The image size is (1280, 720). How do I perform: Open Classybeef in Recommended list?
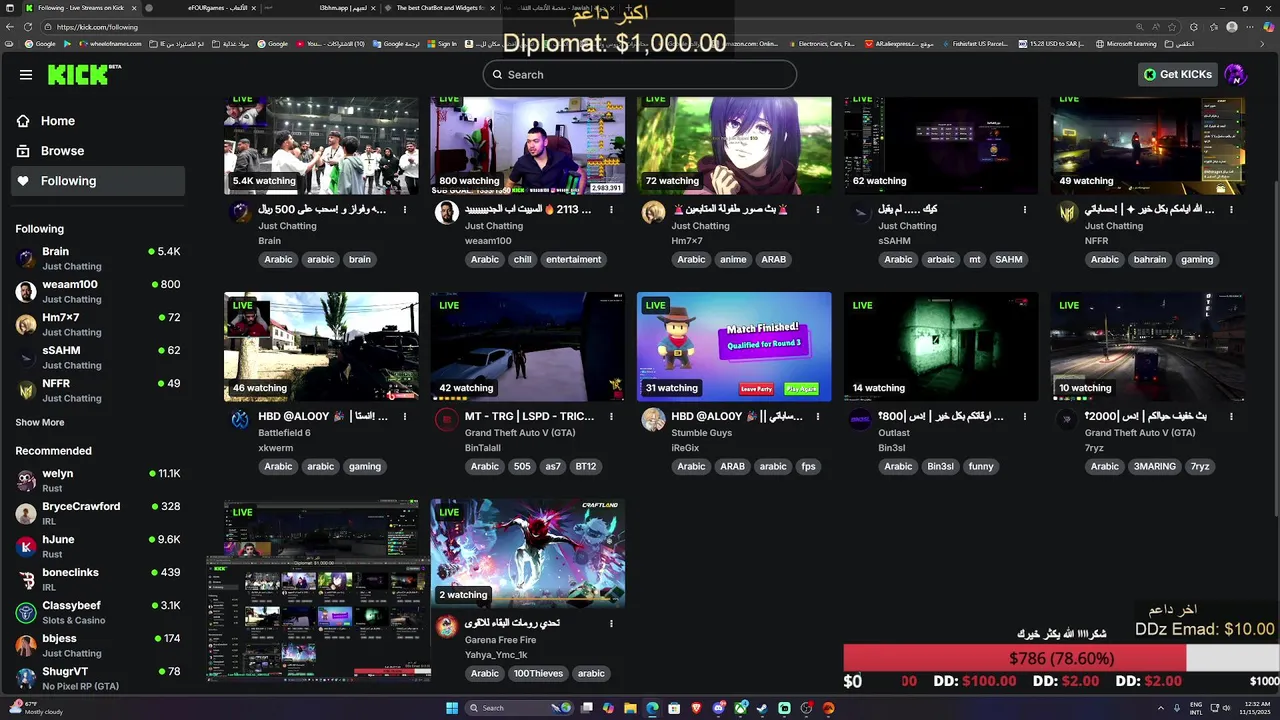pos(98,612)
